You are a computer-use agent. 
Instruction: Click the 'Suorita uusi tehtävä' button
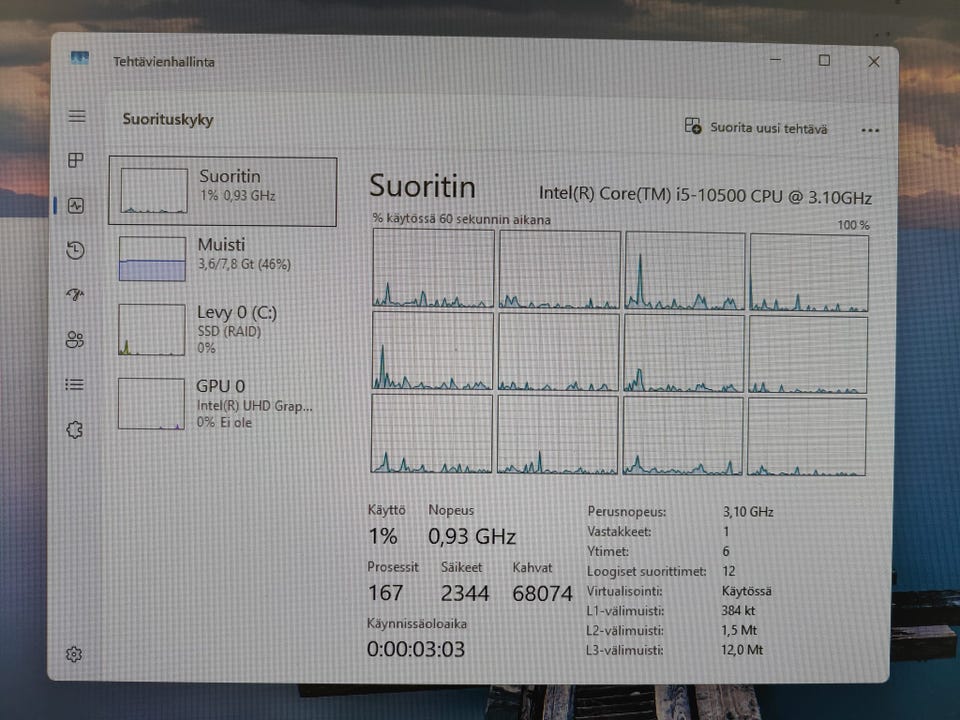tap(756, 127)
